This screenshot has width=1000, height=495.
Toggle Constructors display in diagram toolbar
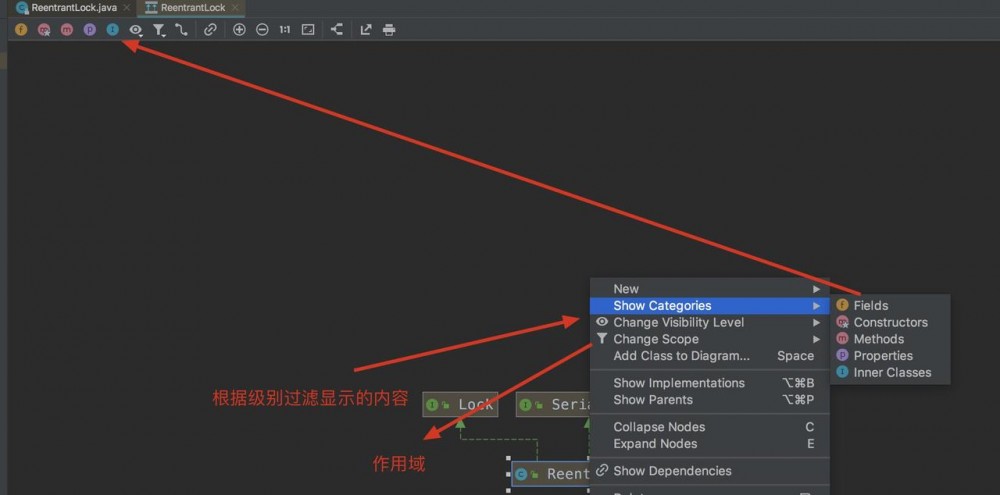[x=44, y=29]
